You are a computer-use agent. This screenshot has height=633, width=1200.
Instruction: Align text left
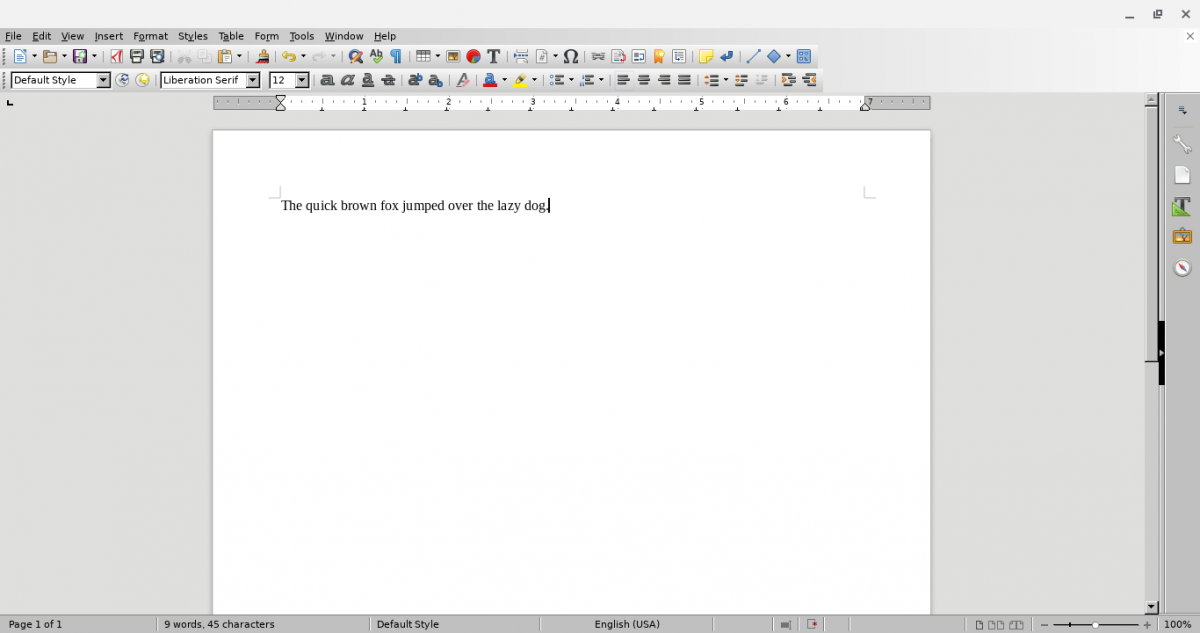(623, 80)
